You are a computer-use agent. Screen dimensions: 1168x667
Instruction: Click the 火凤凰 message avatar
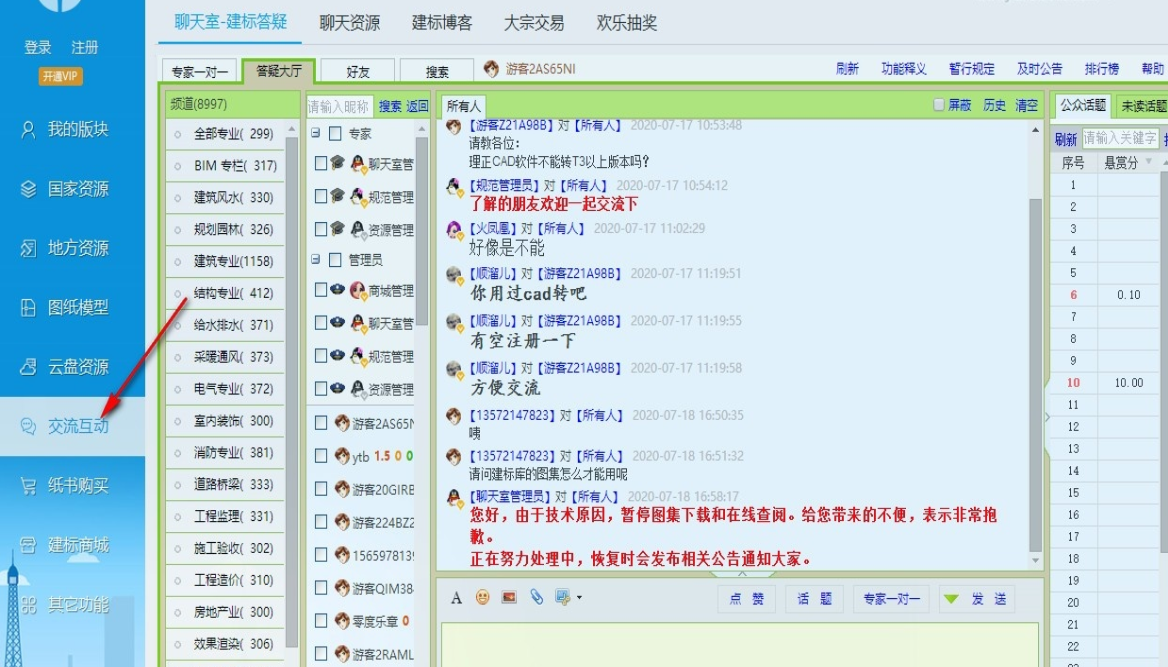point(454,230)
